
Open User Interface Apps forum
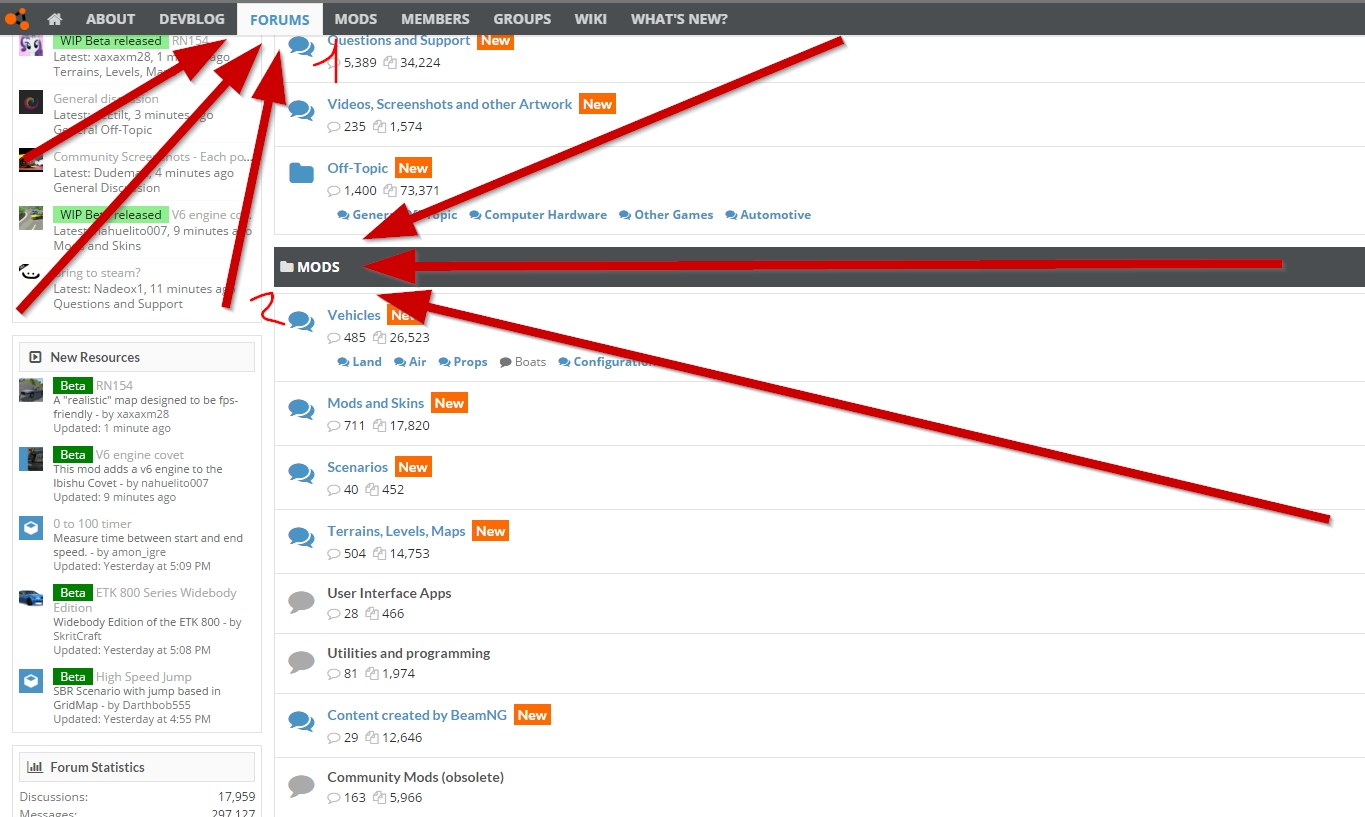(x=389, y=593)
